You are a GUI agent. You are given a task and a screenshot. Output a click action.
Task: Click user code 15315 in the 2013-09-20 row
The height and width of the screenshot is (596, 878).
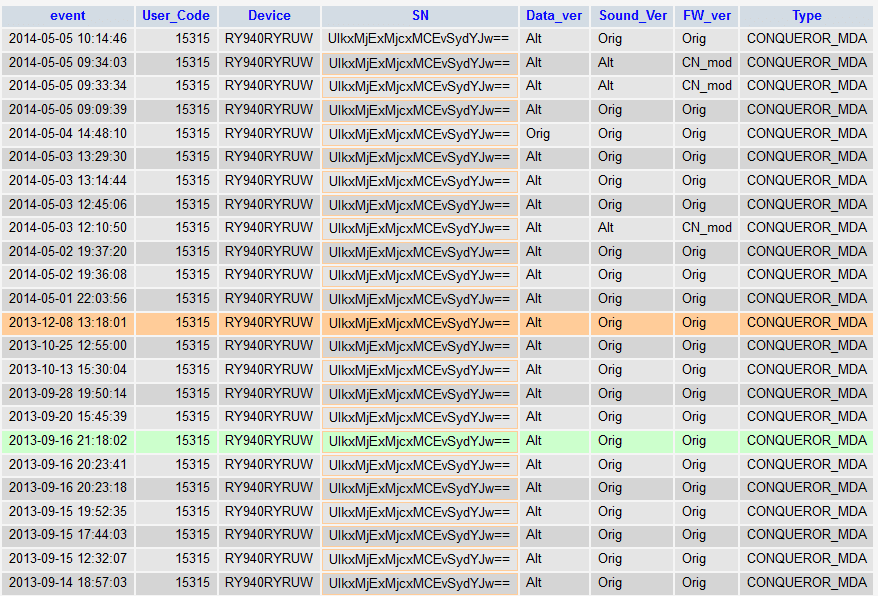click(192, 417)
